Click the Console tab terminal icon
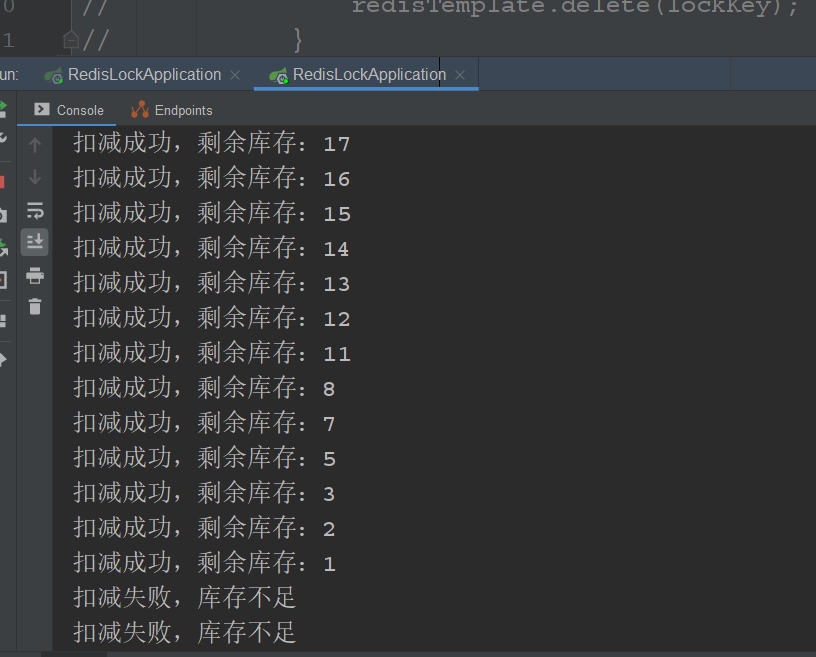Viewport: 816px width, 657px height. tap(42, 109)
